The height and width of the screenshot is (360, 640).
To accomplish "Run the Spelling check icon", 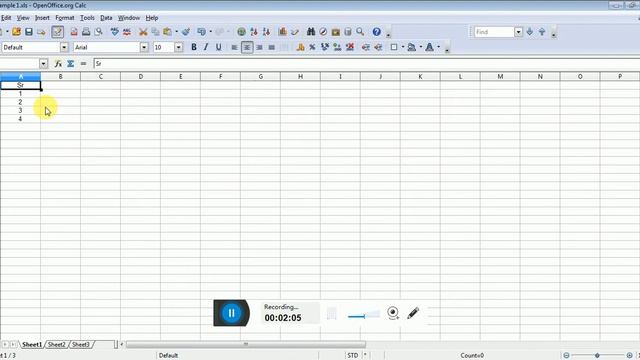I will click(x=115, y=32).
